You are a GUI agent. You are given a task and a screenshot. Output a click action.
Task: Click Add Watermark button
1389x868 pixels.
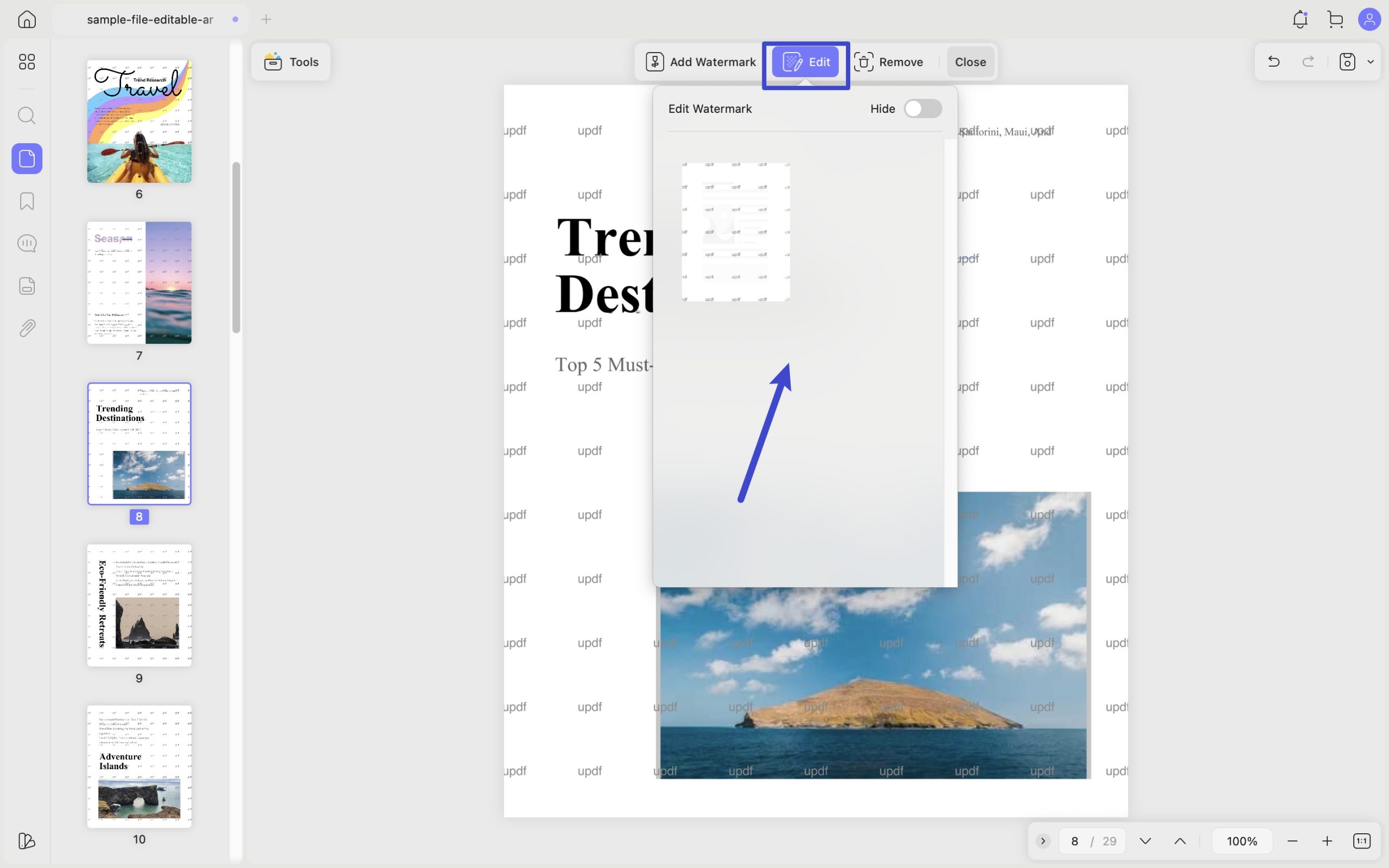point(701,61)
